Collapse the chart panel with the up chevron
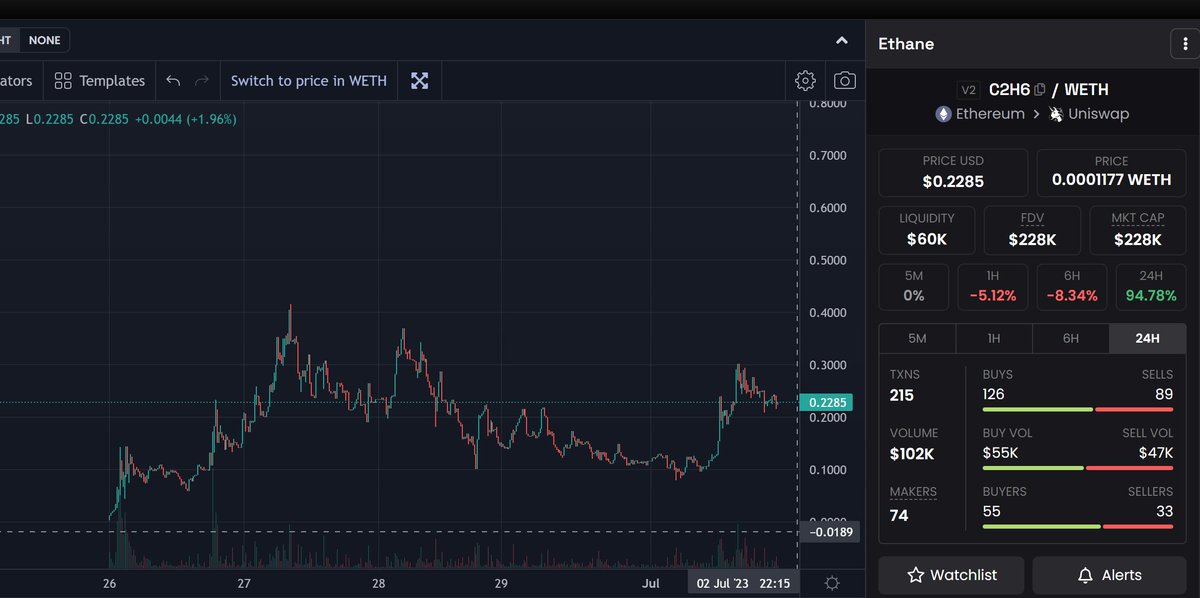The image size is (1200, 598). point(842,41)
